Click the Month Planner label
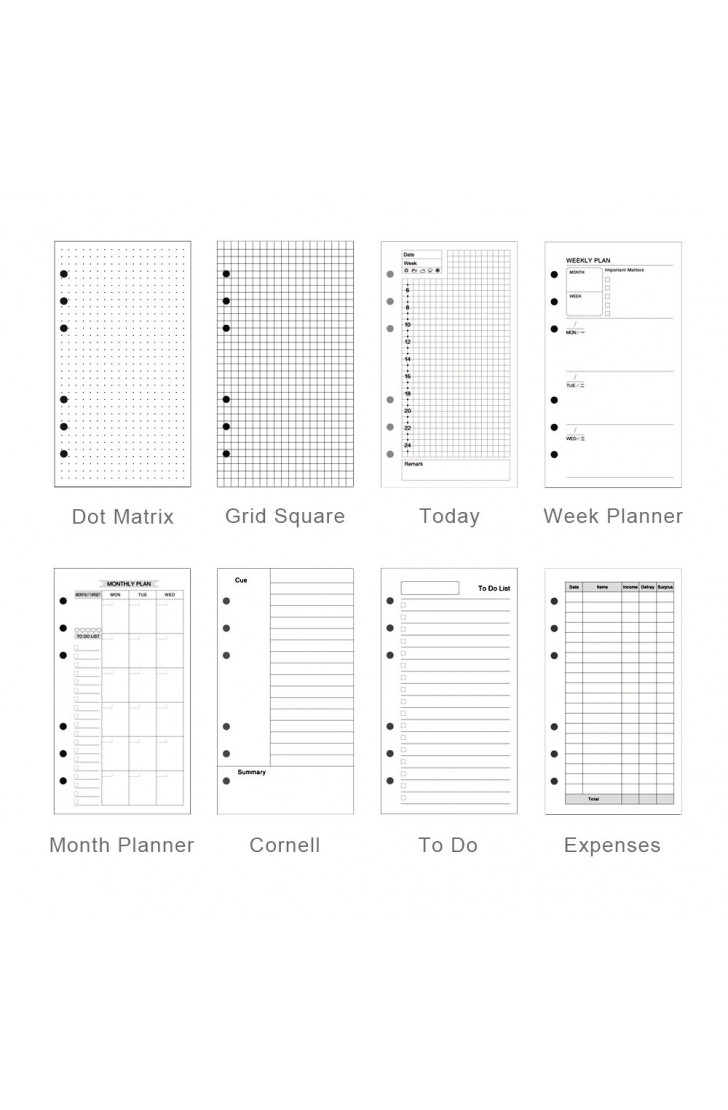 pos(122,845)
